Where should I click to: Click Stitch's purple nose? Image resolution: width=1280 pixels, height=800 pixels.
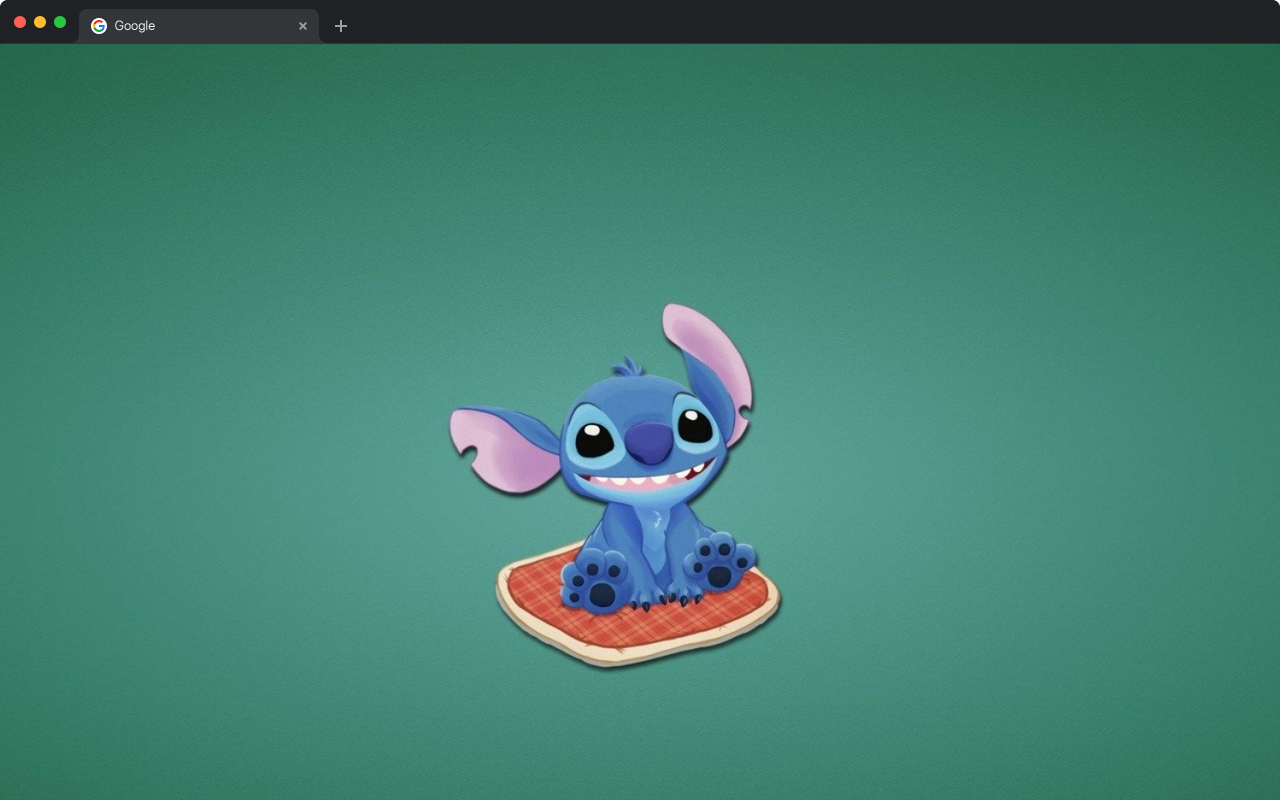(651, 441)
